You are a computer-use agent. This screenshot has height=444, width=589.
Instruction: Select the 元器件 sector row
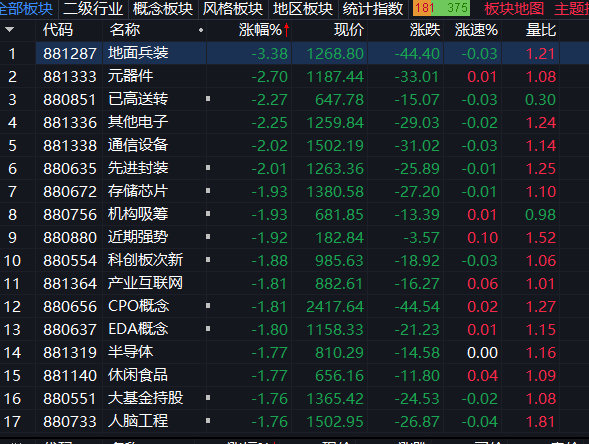[294, 77]
